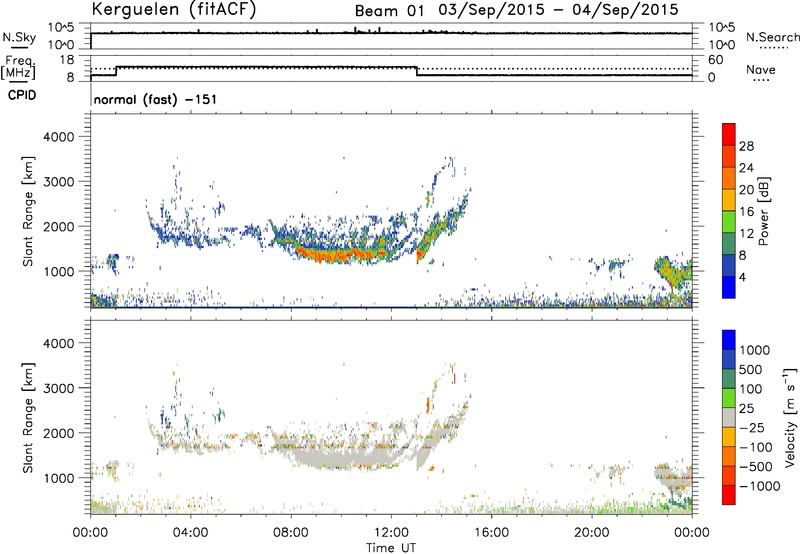The width and height of the screenshot is (800, 554).
Task: Click the -25 label on velocity colorbar
Action: pyautogui.click(x=752, y=427)
